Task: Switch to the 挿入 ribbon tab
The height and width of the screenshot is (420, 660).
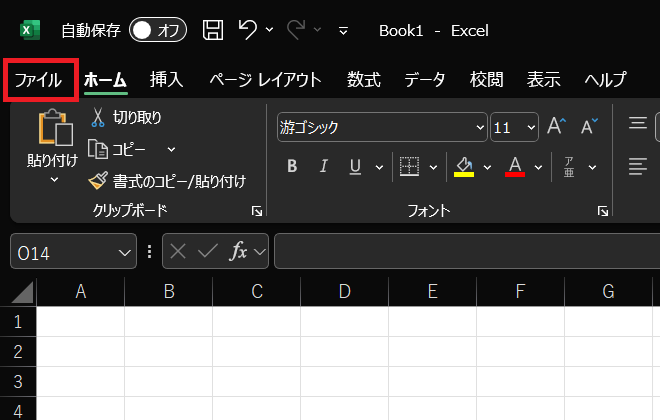Action: pos(166,80)
